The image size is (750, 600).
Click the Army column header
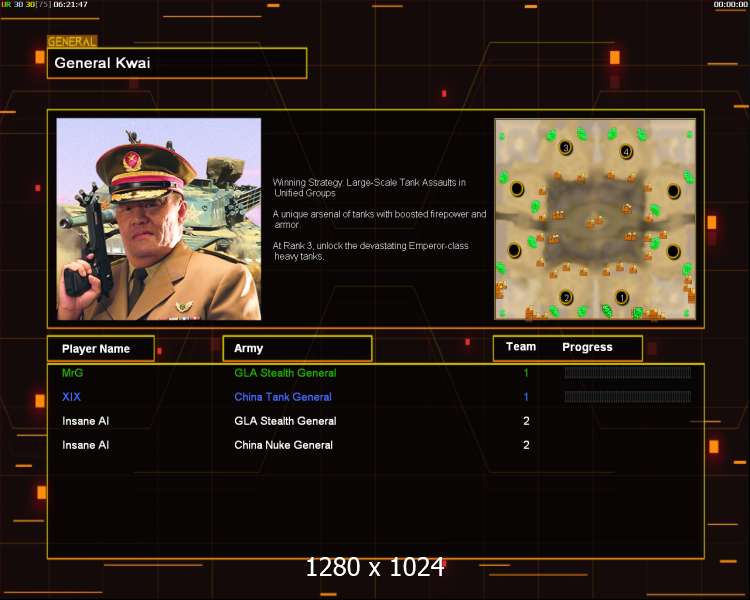pyautogui.click(x=297, y=348)
